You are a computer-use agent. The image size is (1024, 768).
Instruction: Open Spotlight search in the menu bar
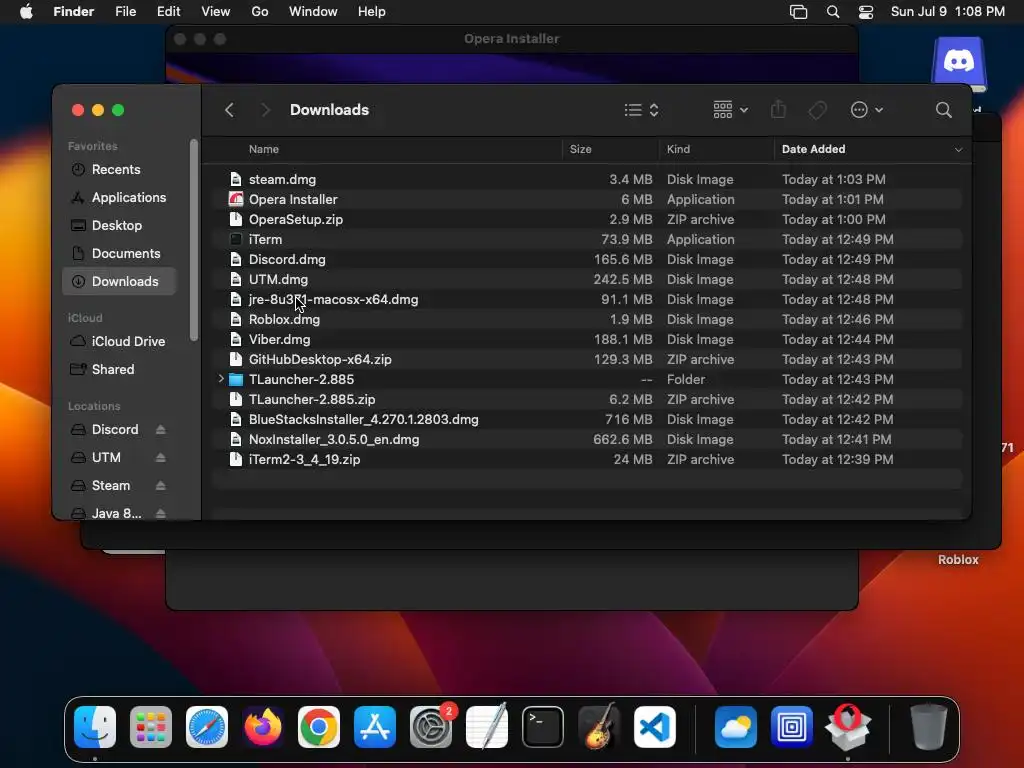click(x=833, y=12)
